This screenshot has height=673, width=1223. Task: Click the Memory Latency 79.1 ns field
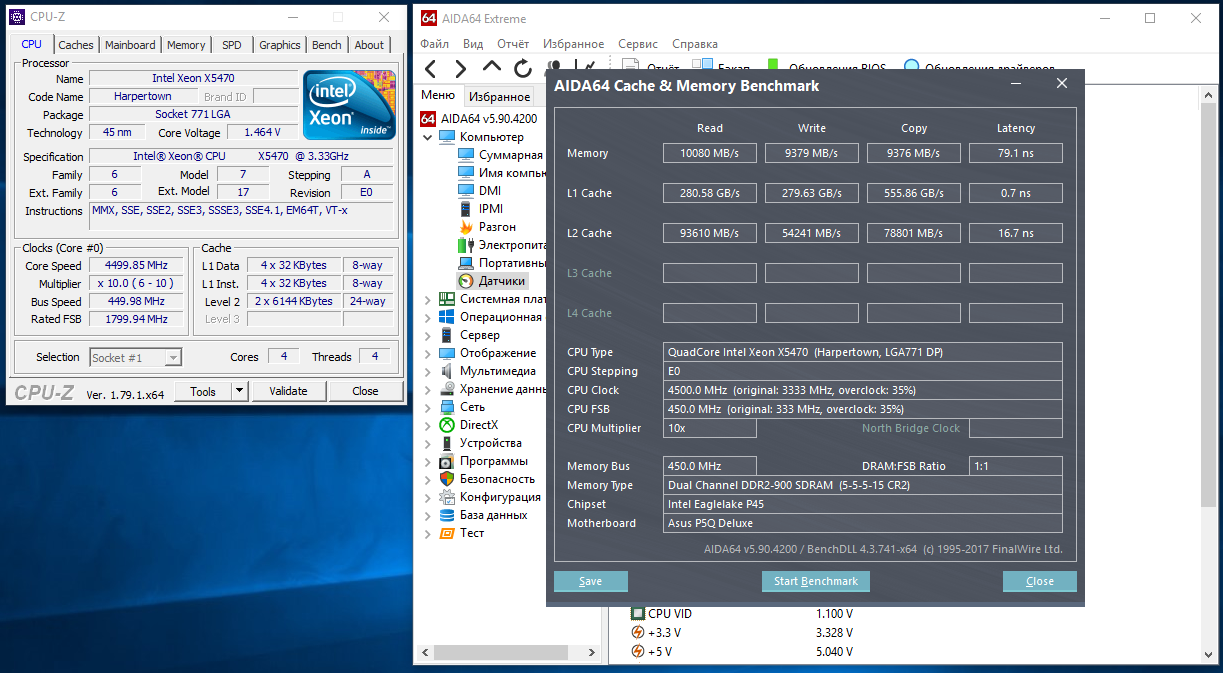(1016, 153)
